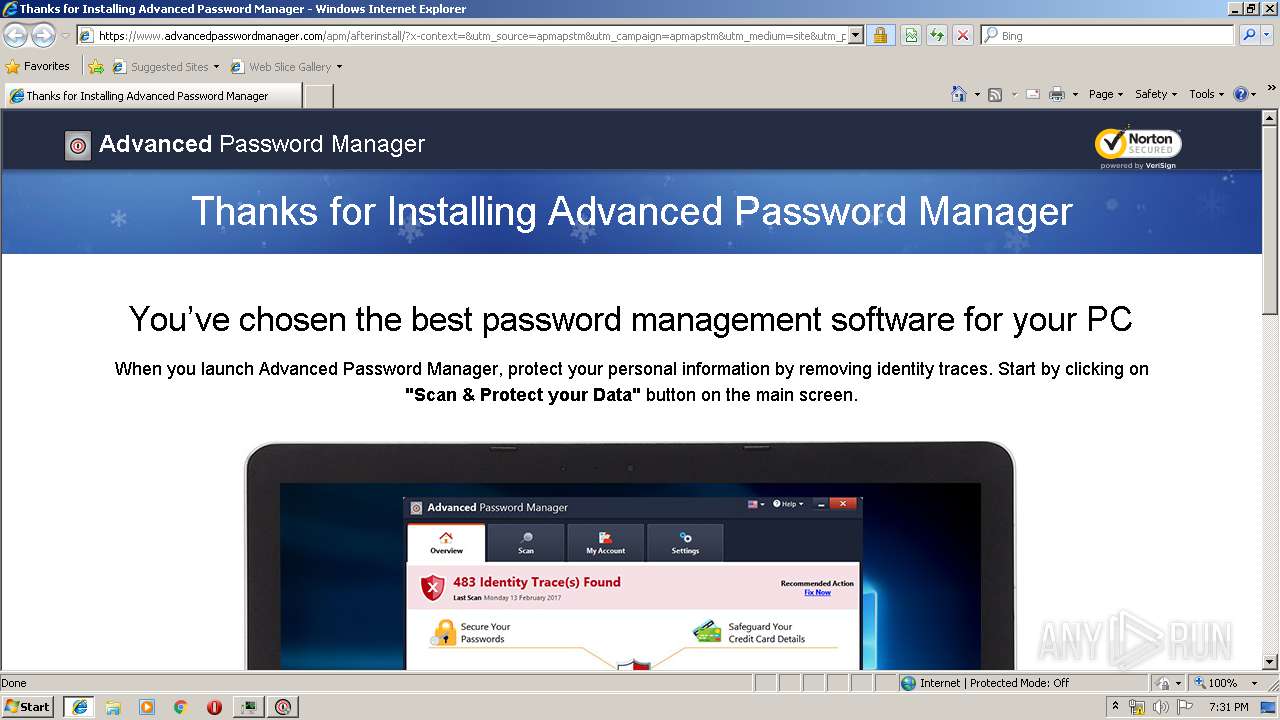Click the address bar URL field
Viewport: 1280px width, 720px height.
tap(462, 36)
